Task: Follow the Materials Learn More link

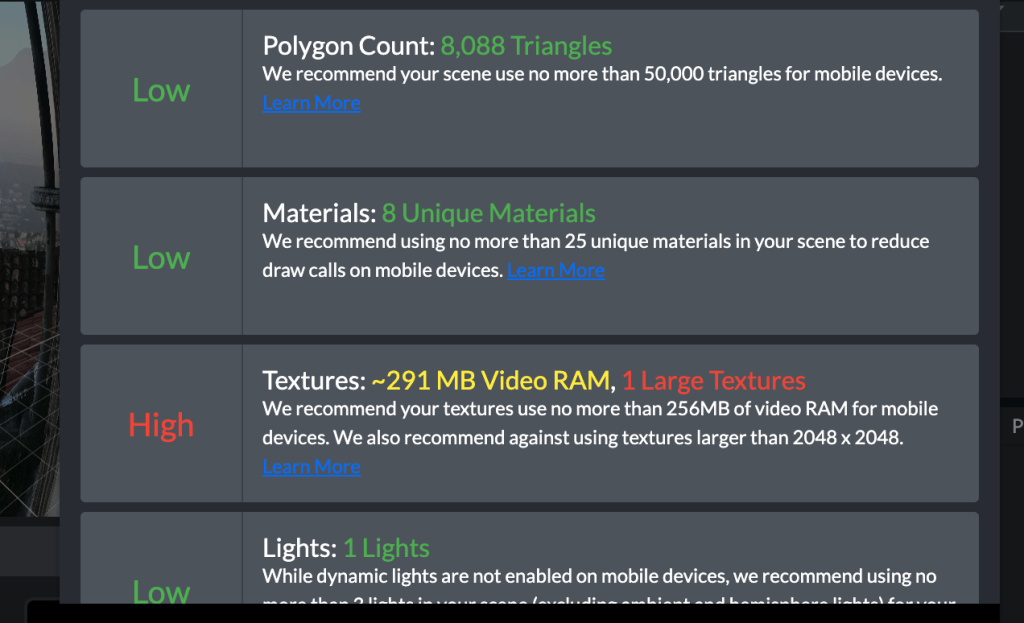Action: tap(555, 270)
